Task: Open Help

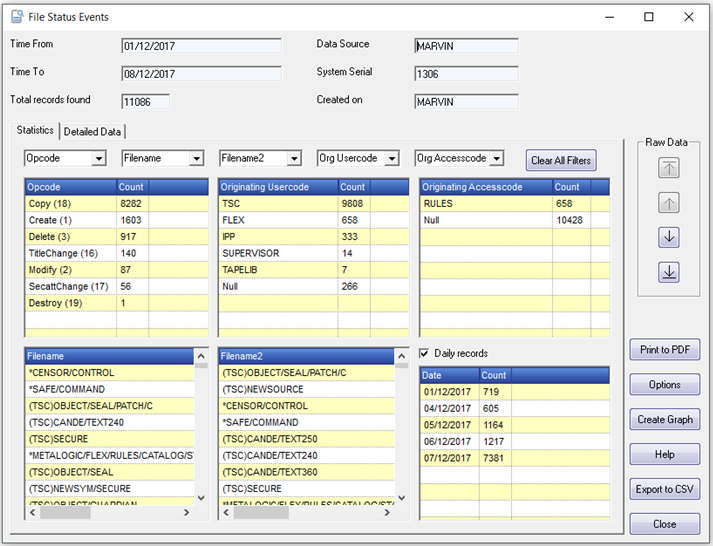Action: point(665,454)
